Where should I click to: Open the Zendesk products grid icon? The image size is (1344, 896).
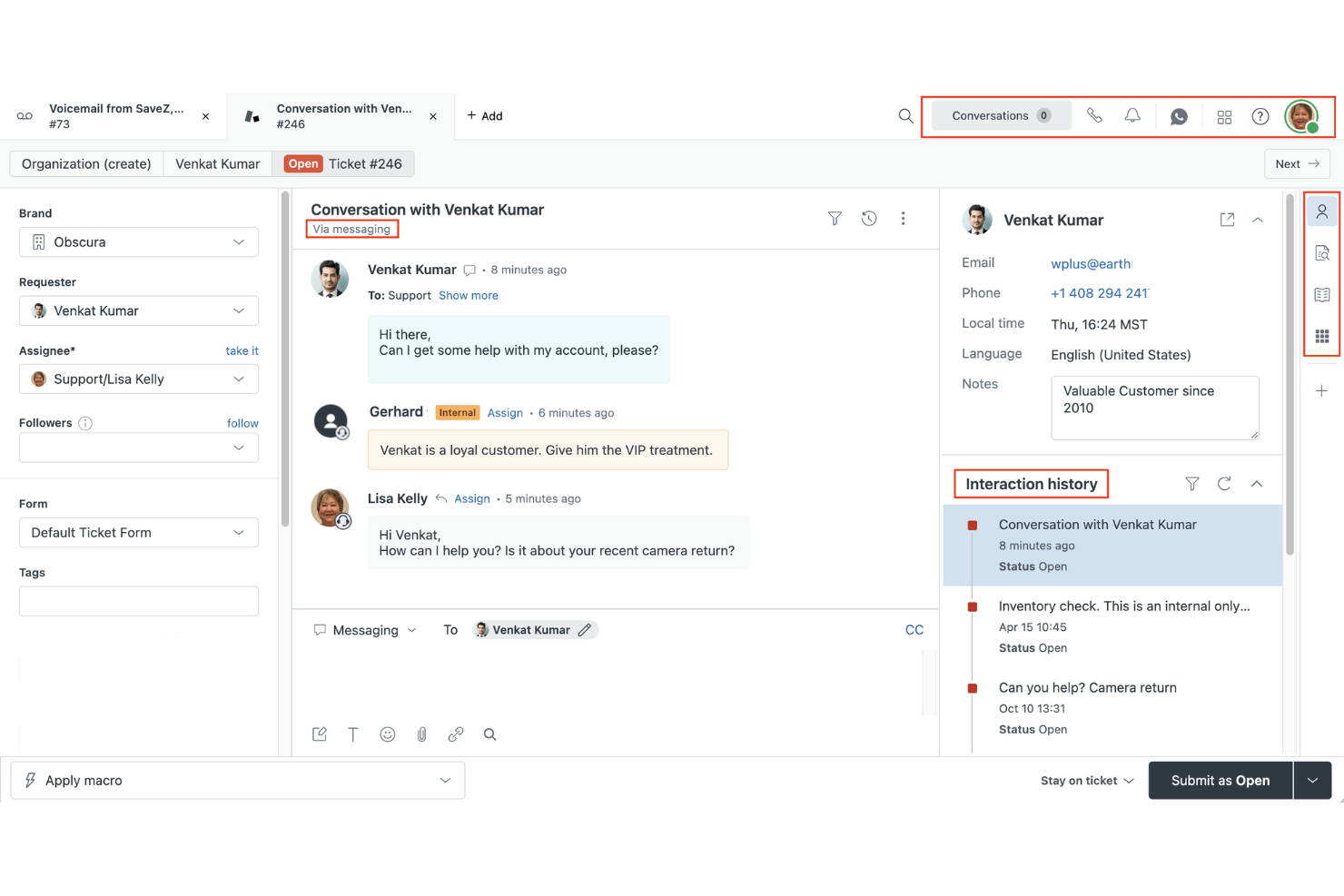[1224, 116]
